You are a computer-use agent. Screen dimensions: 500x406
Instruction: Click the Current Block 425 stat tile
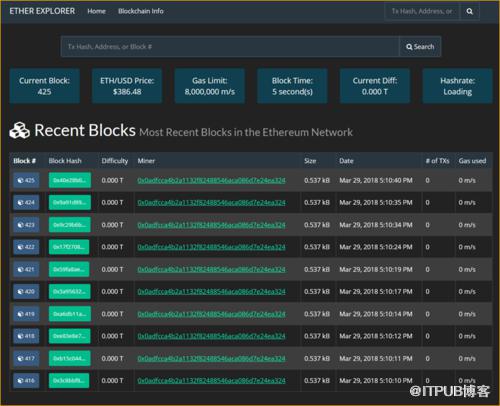(x=45, y=86)
